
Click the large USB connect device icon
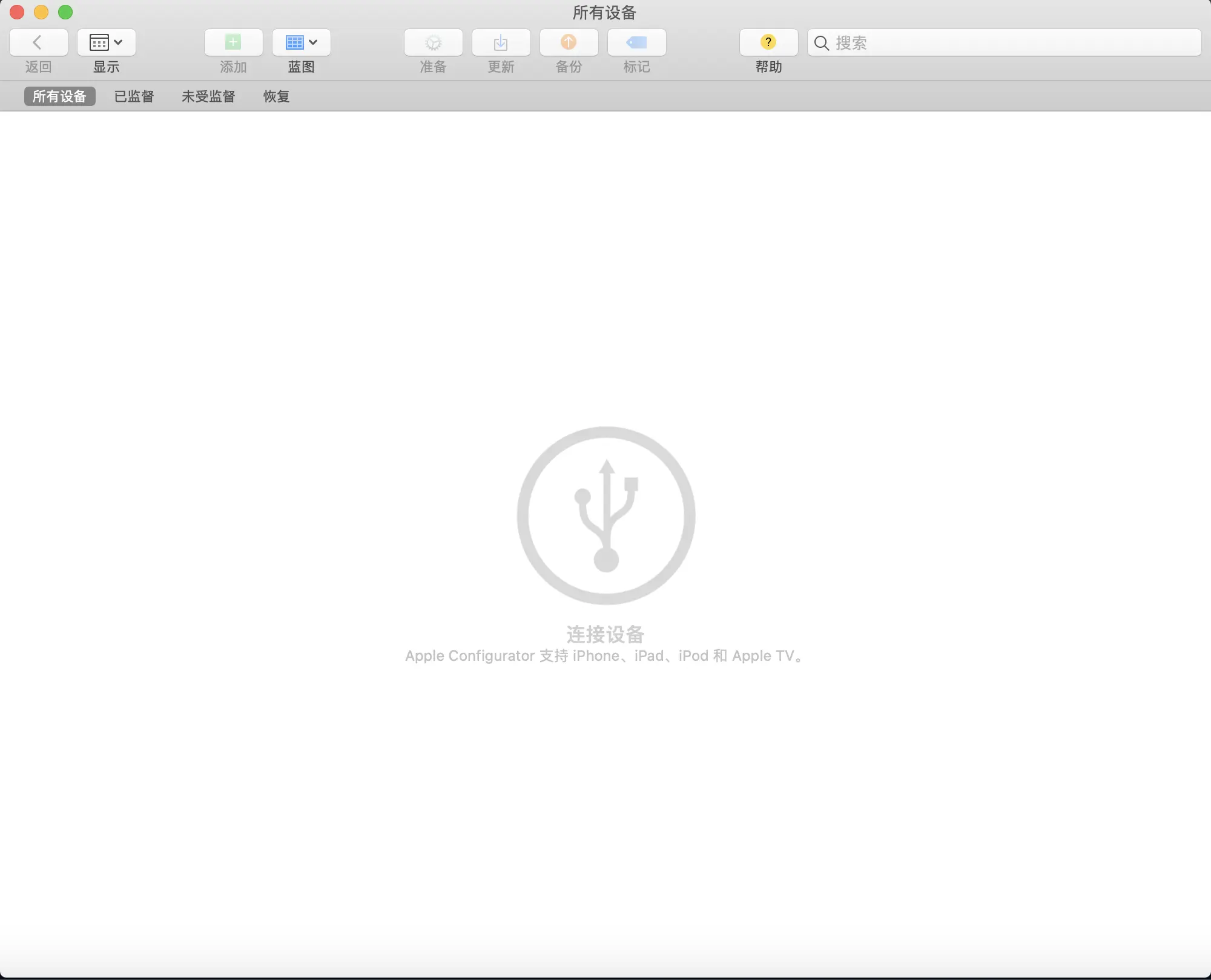pyautogui.click(x=605, y=515)
